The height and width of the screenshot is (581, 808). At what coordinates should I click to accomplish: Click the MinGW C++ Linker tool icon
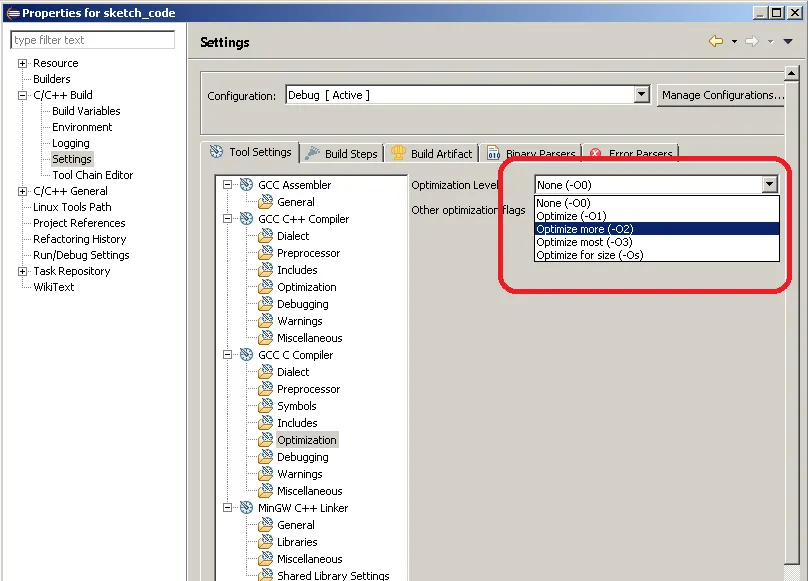click(x=246, y=508)
